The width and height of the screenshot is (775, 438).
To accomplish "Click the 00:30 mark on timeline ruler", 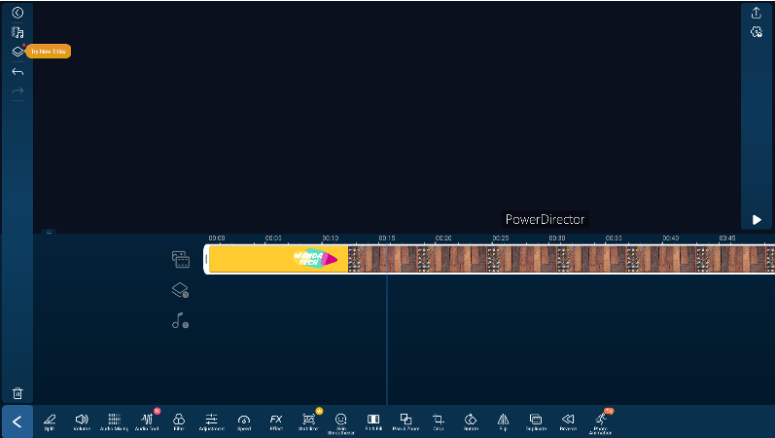I will coord(557,238).
